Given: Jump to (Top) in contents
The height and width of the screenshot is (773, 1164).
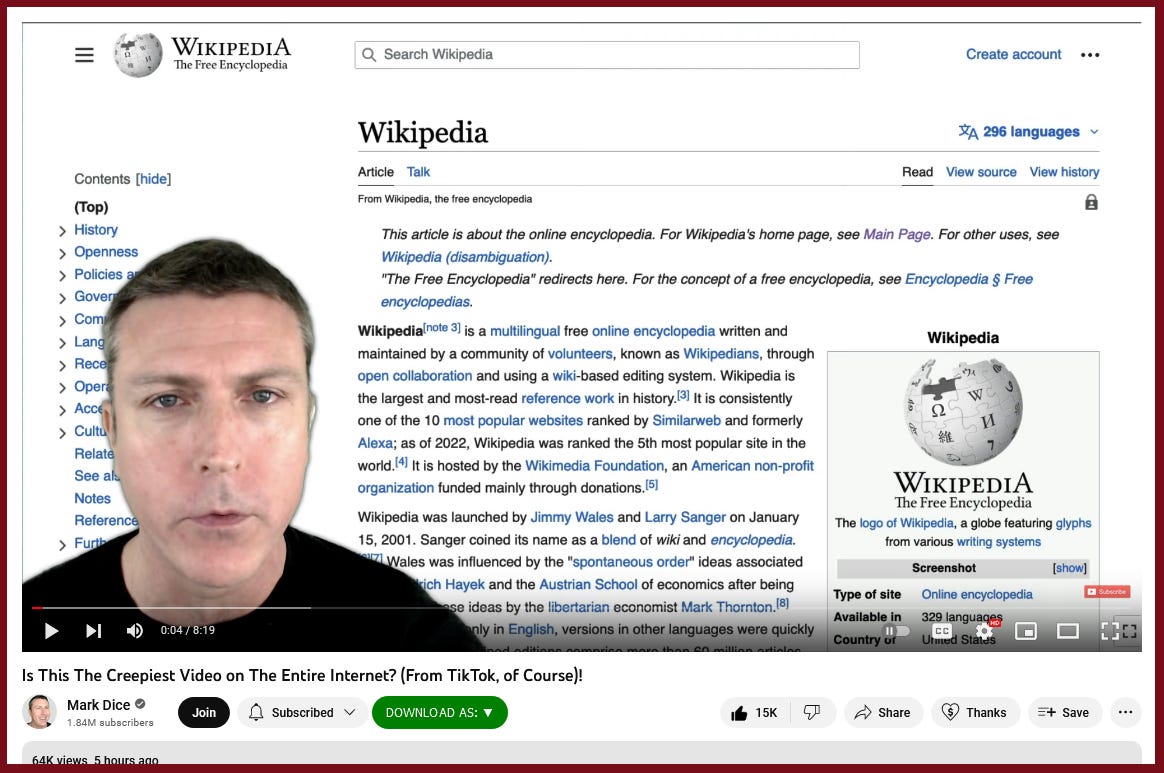Looking at the screenshot, I should pyautogui.click(x=91, y=207).
